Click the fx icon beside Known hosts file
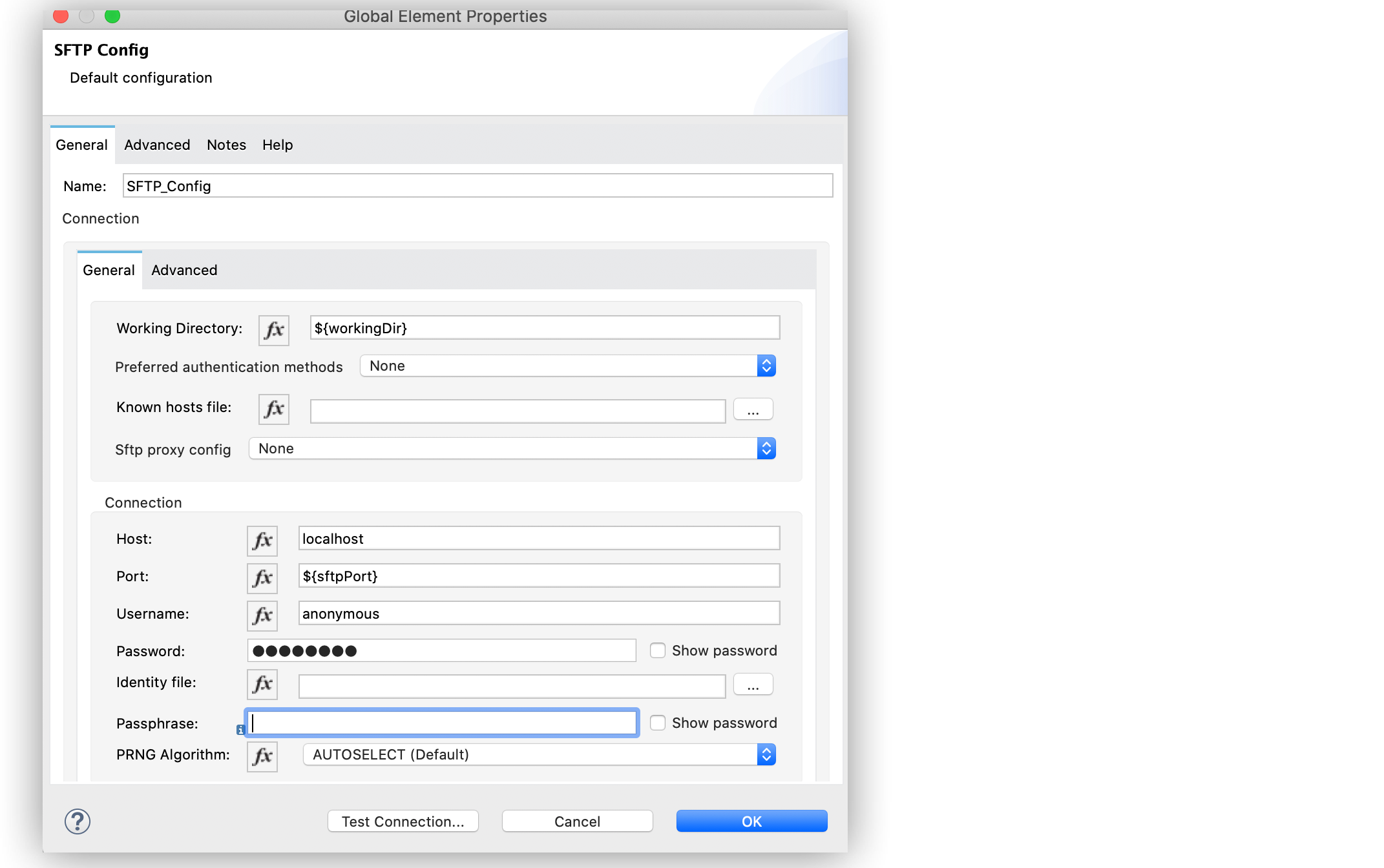Image resolution: width=1384 pixels, height=868 pixels. pyautogui.click(x=273, y=409)
